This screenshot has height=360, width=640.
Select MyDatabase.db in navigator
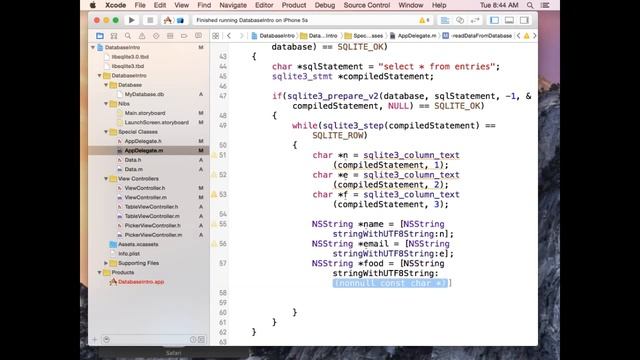[144, 94]
